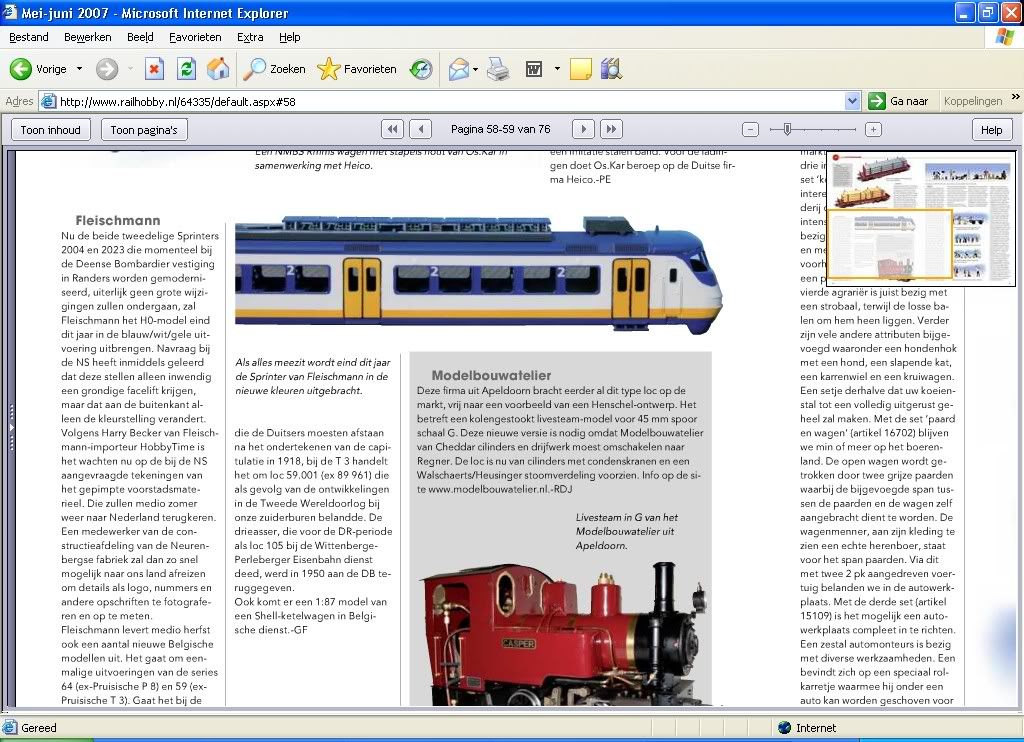1024x742 pixels.
Task: Click the Toon pagina's button
Action: point(144,129)
